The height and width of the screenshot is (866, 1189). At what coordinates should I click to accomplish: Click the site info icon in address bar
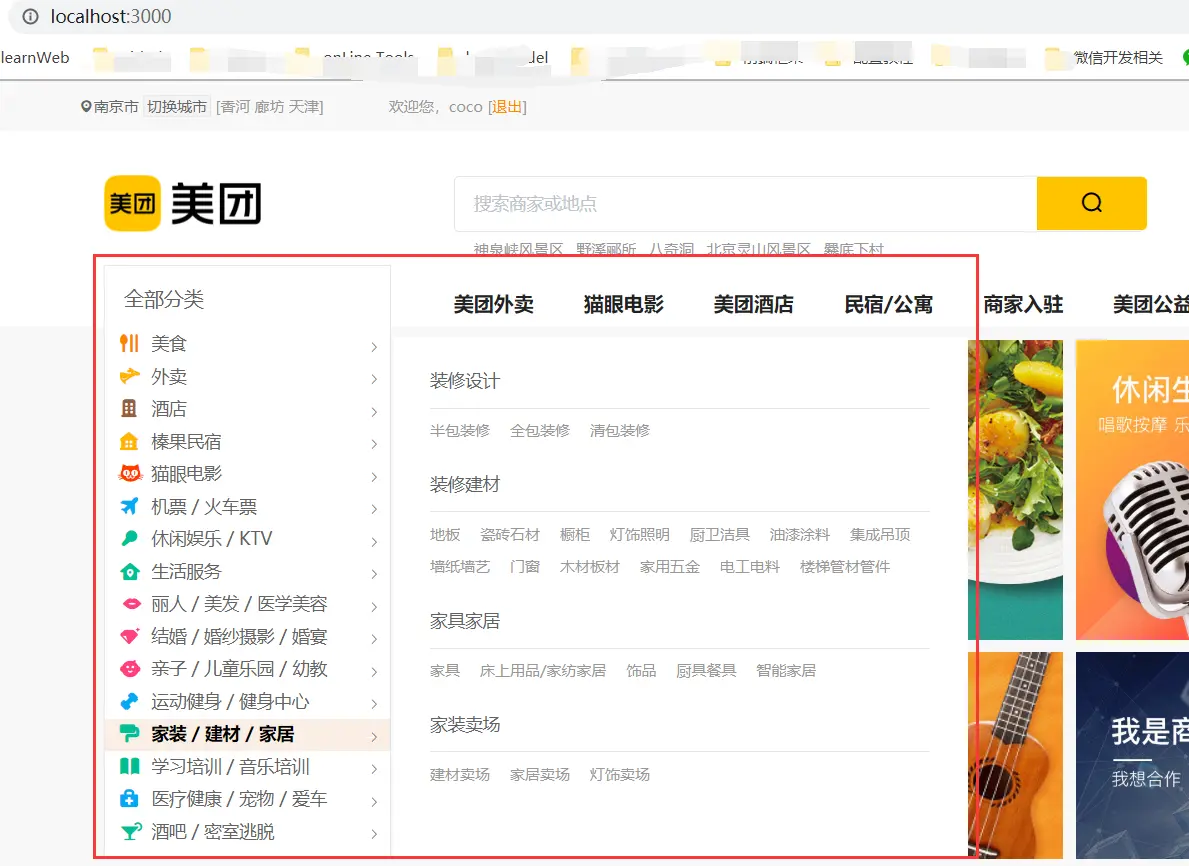click(30, 17)
